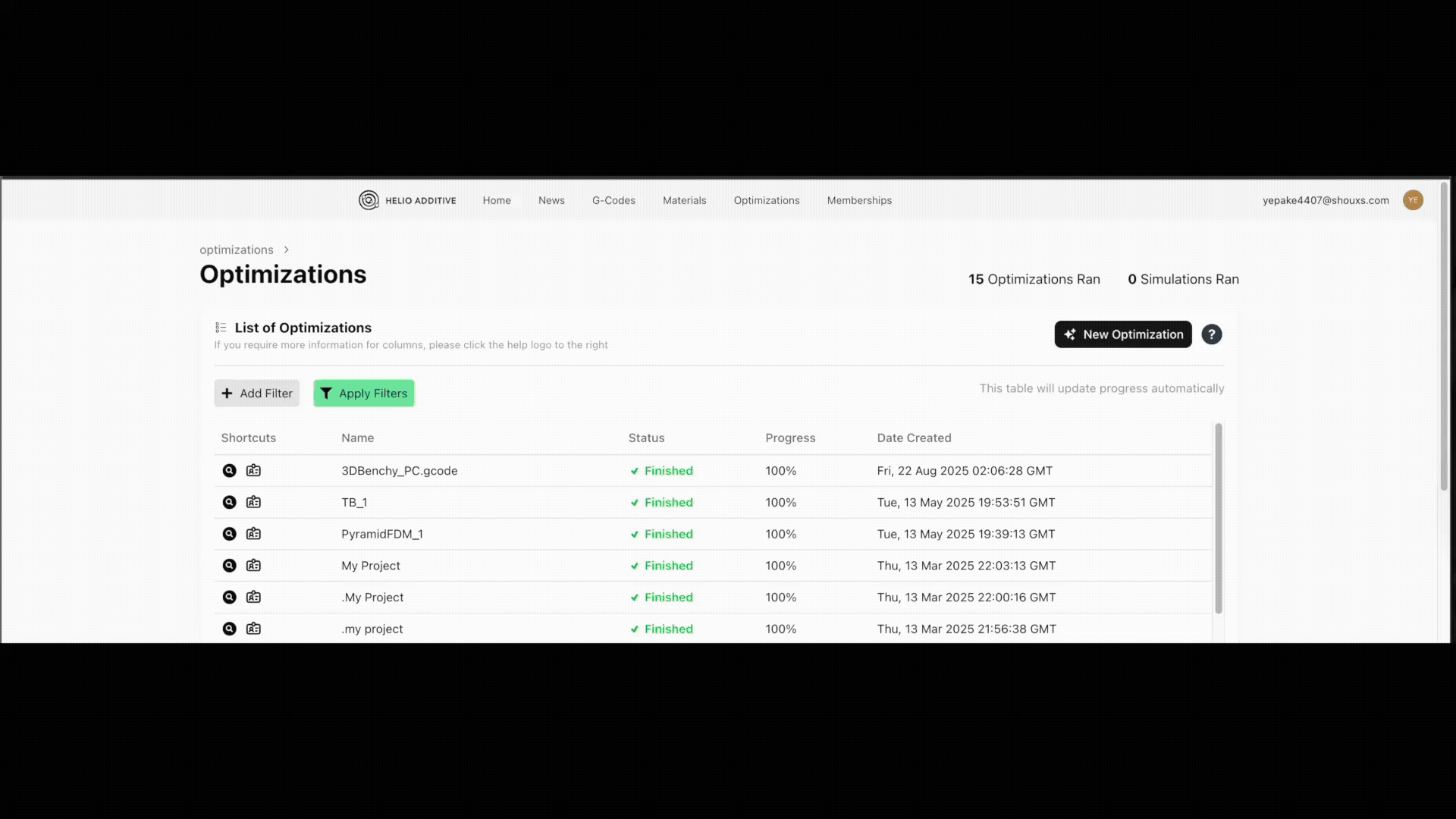This screenshot has width=1456, height=819.
Task: Click details card icon for My Project row
Action: (253, 566)
